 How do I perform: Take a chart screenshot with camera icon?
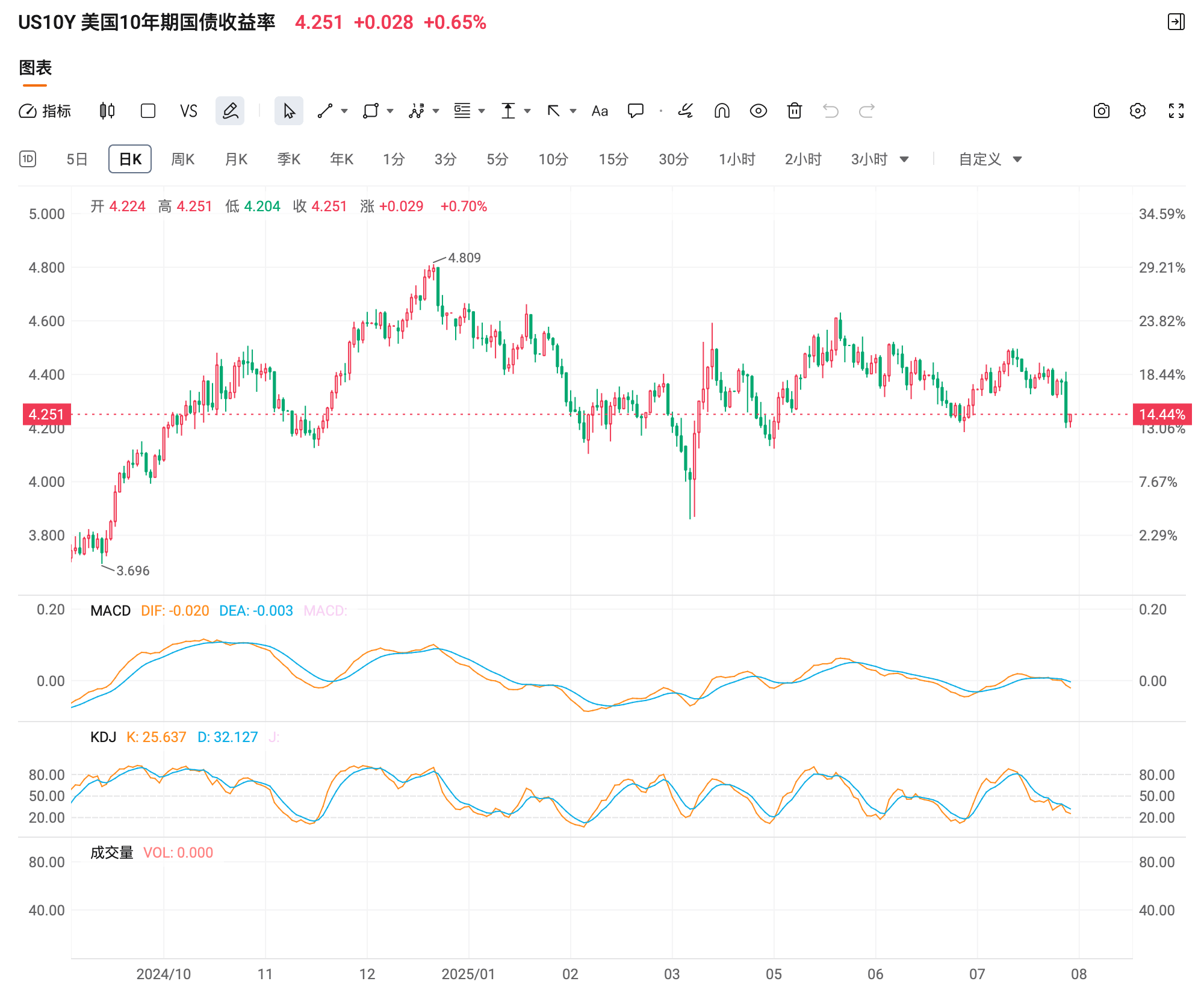coord(1102,111)
